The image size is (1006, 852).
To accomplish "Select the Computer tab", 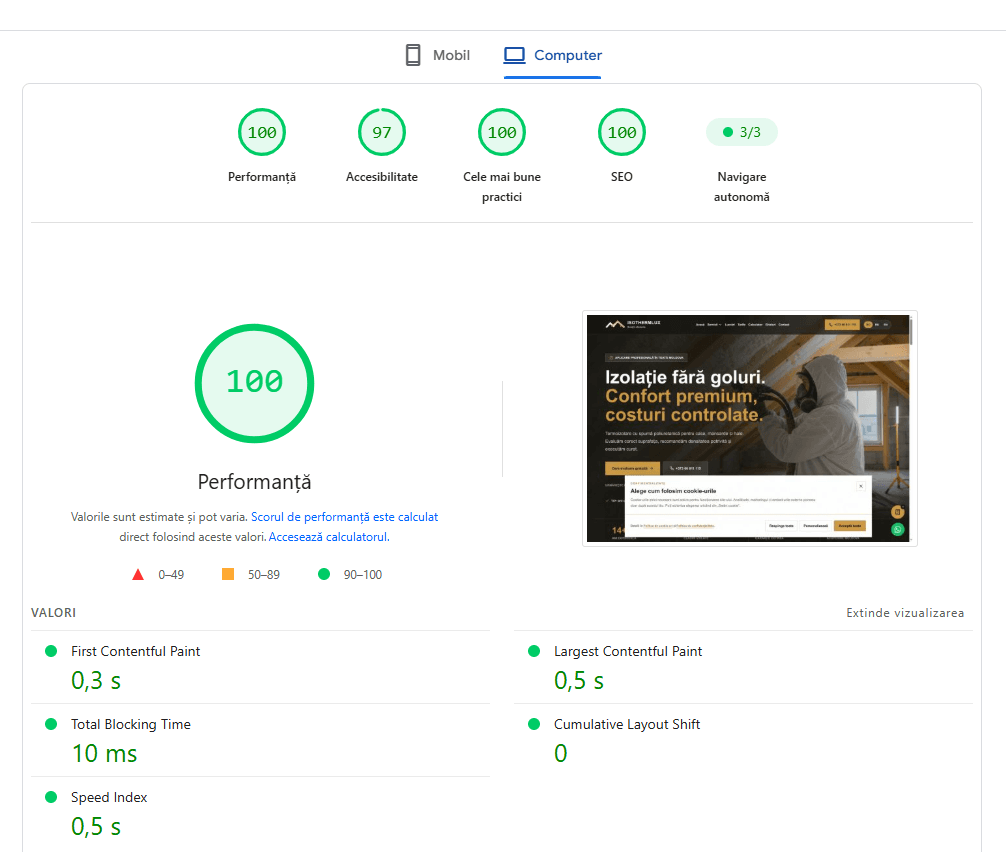I will pos(552,55).
